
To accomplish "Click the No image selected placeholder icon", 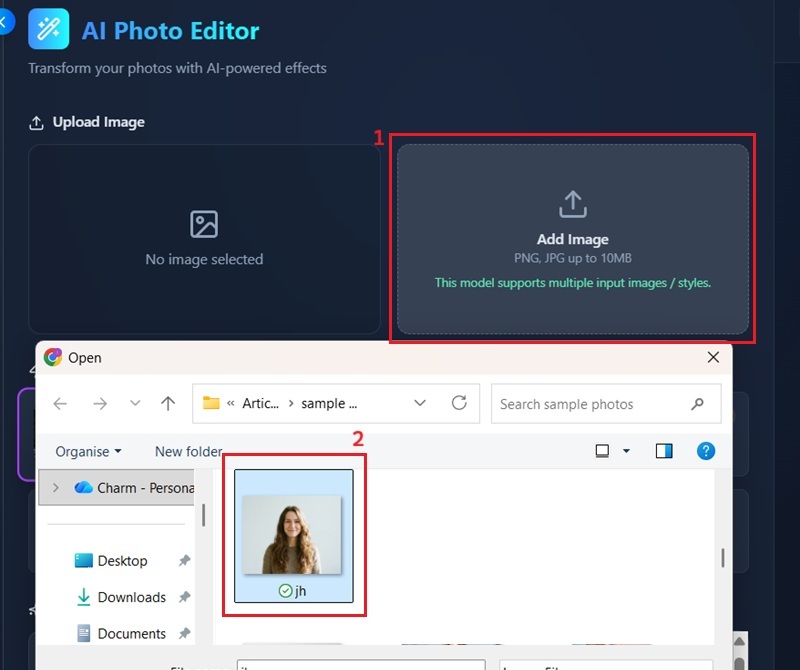I will pos(204,224).
